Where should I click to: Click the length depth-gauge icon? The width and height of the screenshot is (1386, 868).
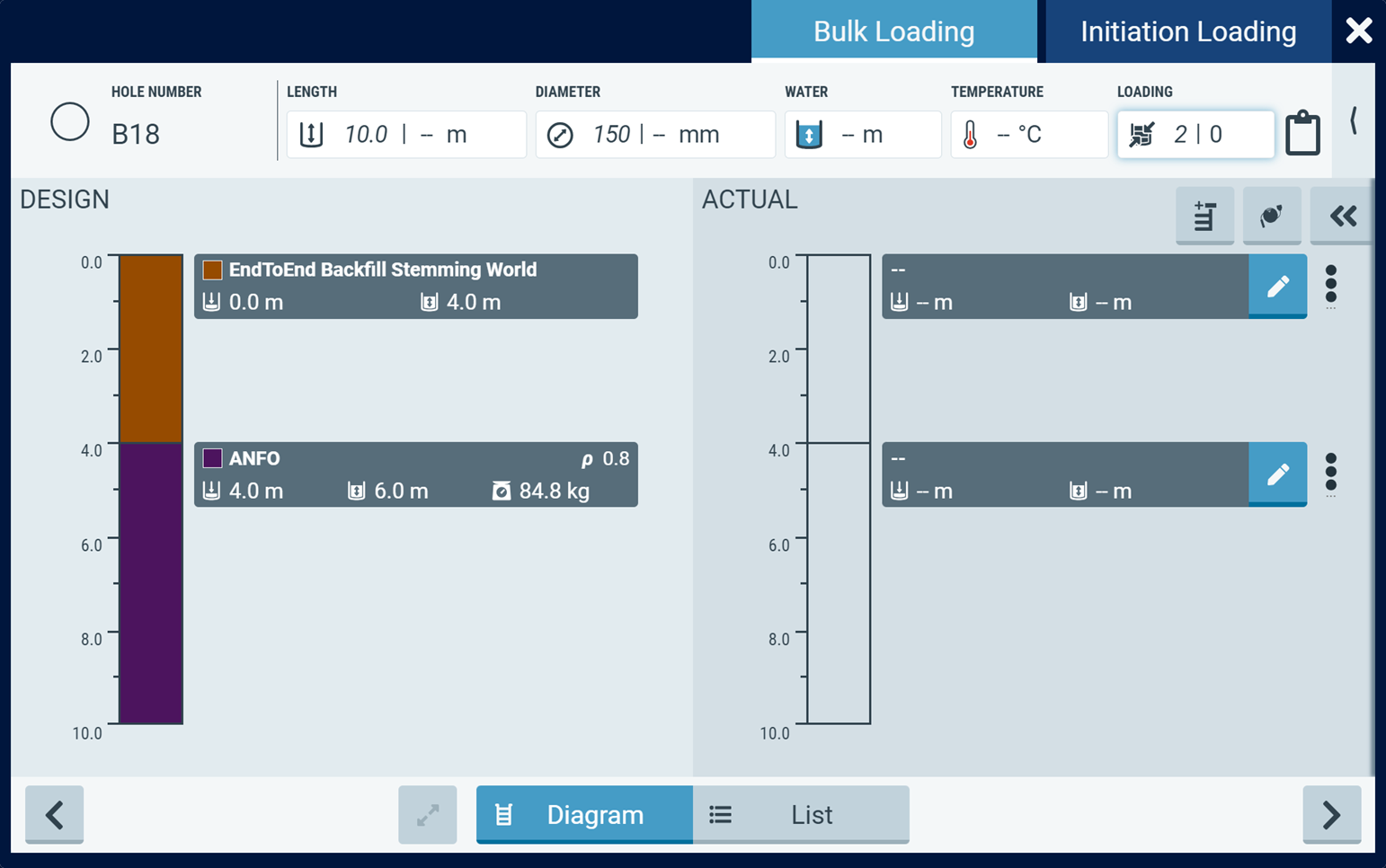point(311,135)
